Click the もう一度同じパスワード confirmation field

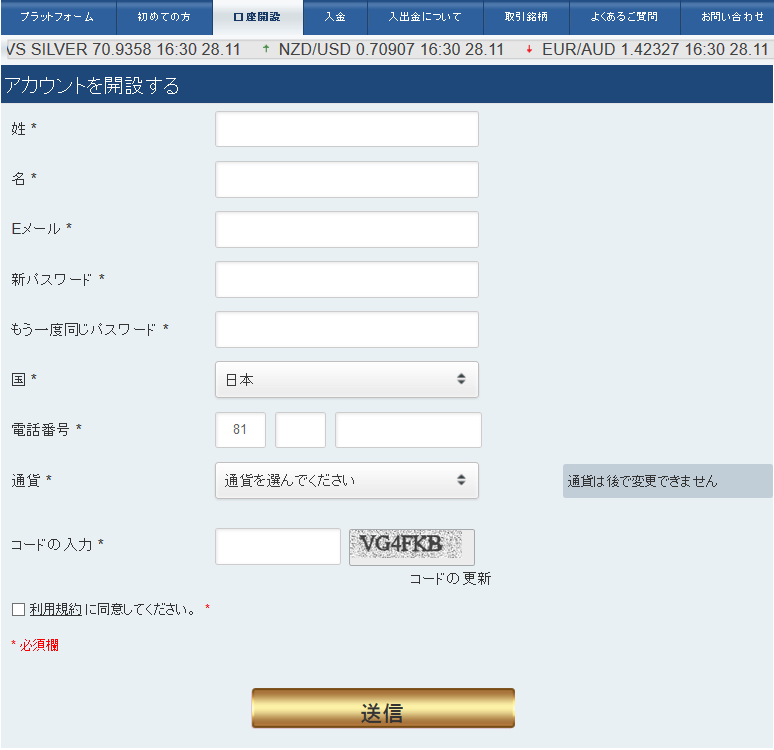pos(347,329)
